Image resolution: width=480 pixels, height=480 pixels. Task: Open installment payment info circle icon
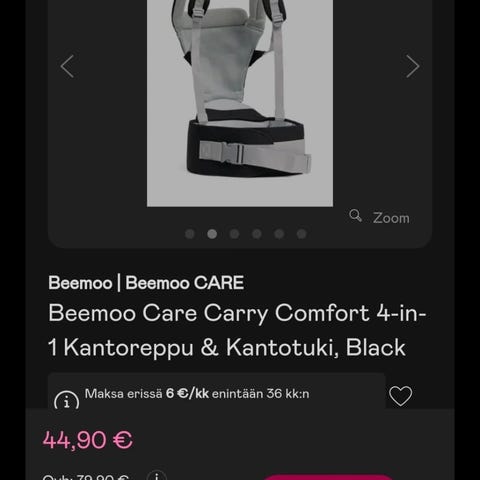(x=67, y=400)
